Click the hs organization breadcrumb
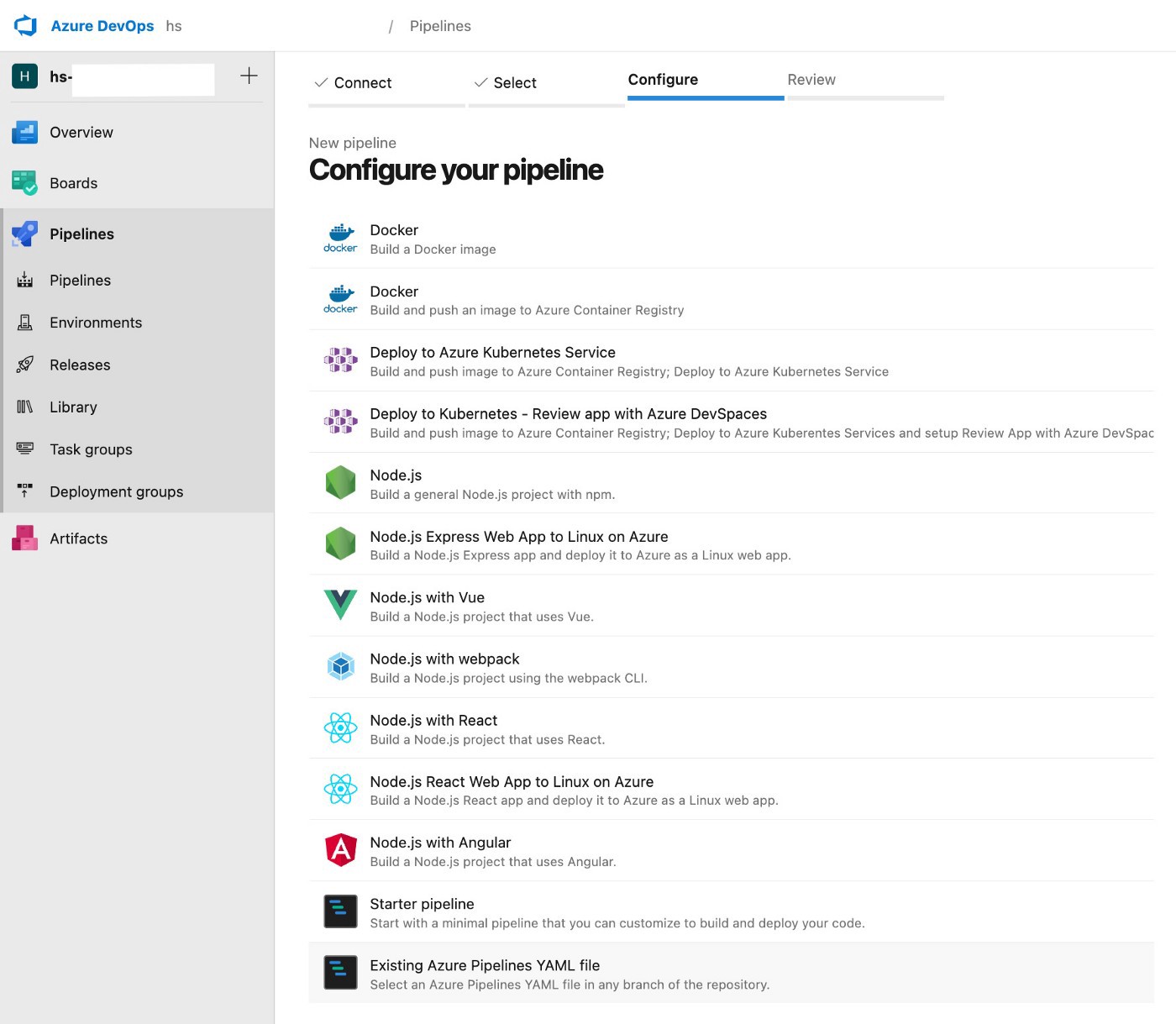Viewport: 1176px width, 1024px height. coord(174,26)
